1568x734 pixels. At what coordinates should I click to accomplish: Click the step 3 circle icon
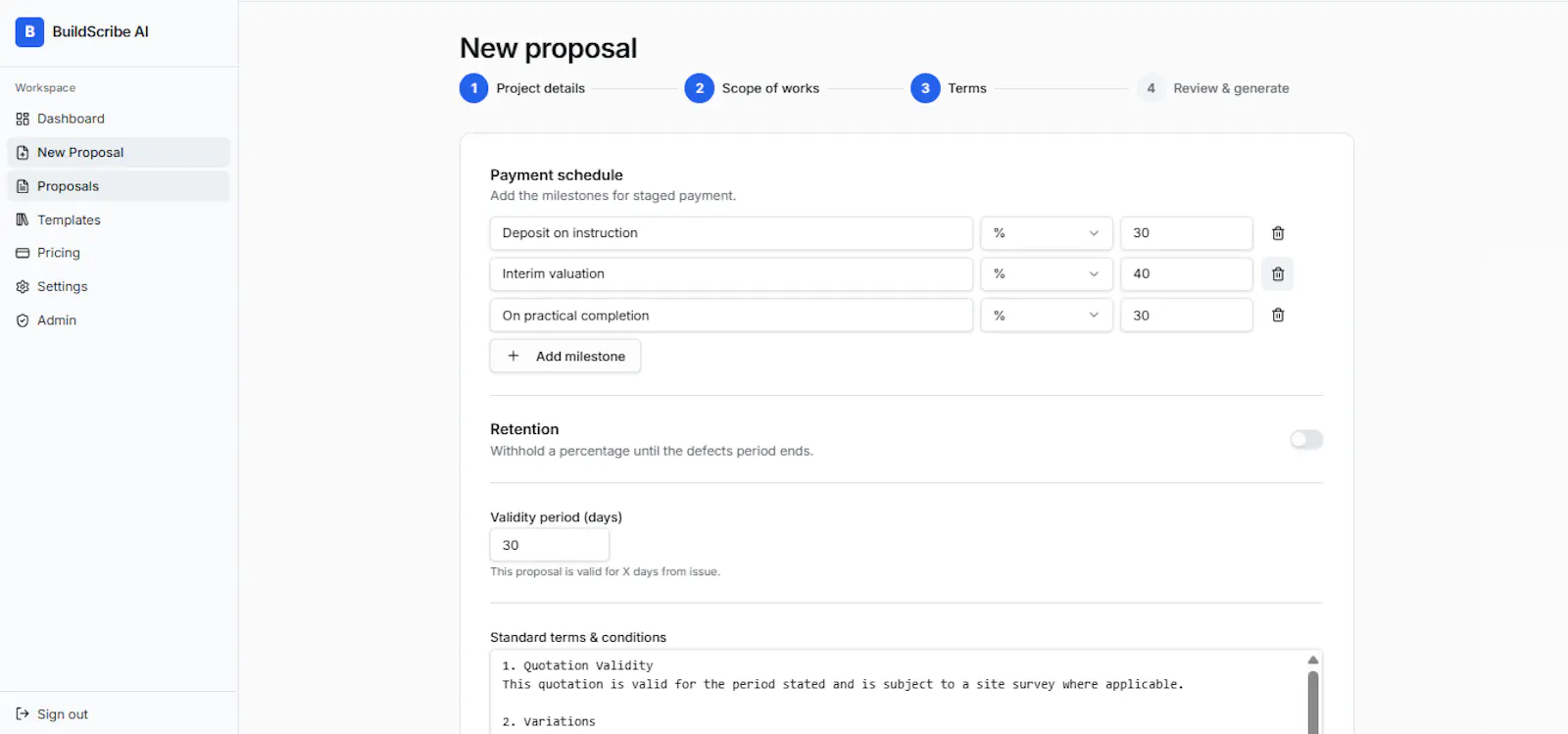[x=925, y=88]
